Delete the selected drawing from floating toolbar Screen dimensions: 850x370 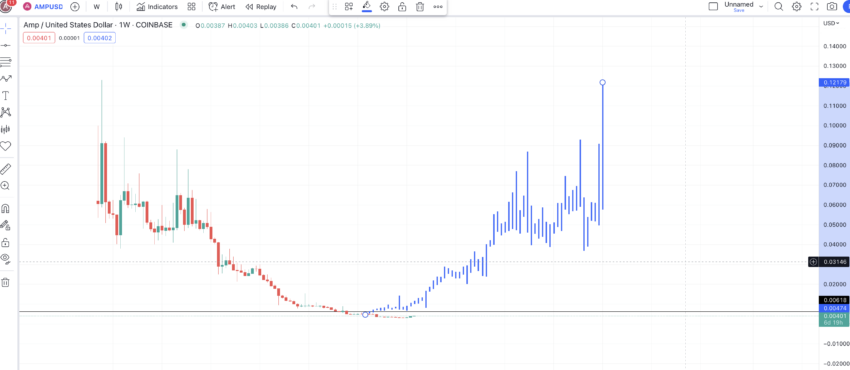tap(420, 7)
